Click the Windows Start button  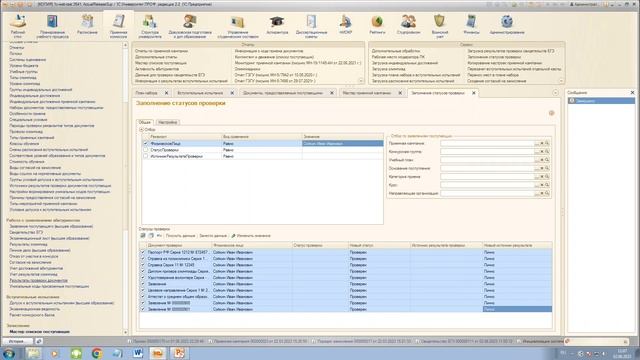(9, 353)
